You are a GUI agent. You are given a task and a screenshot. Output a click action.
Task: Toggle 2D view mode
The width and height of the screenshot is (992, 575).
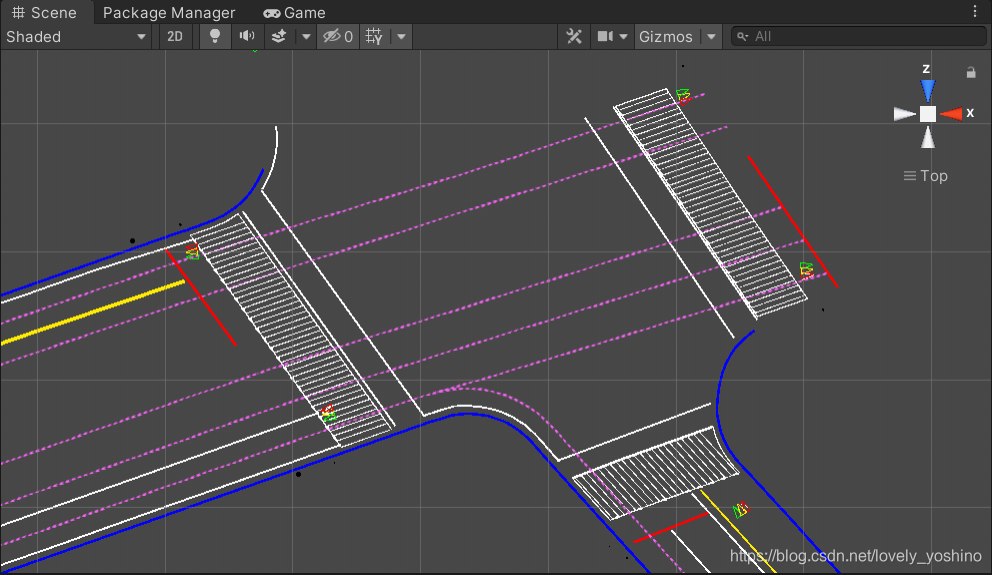pos(175,37)
